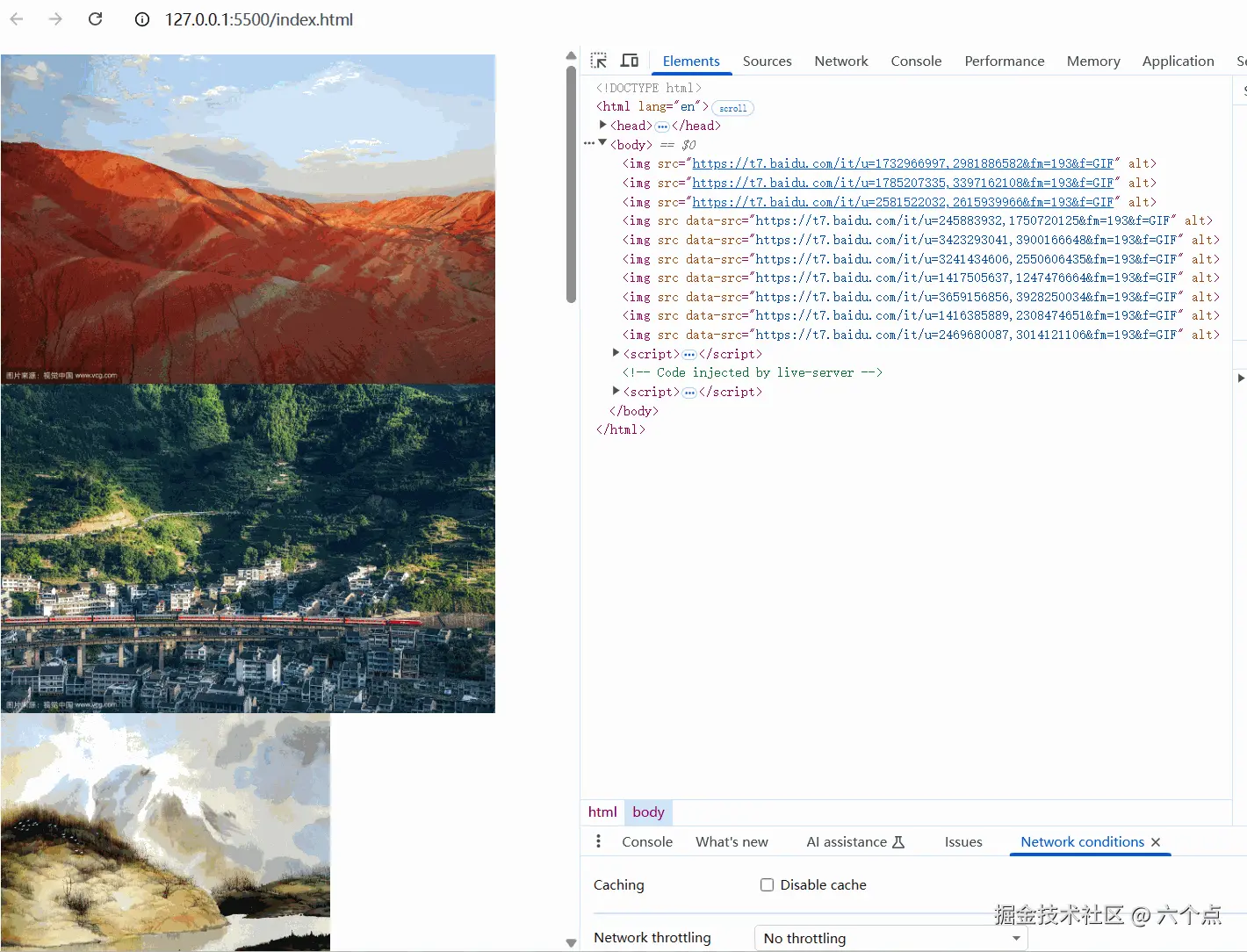Activate the element inspector picker icon
Viewport: 1247px width, 952px height.
pos(599,61)
